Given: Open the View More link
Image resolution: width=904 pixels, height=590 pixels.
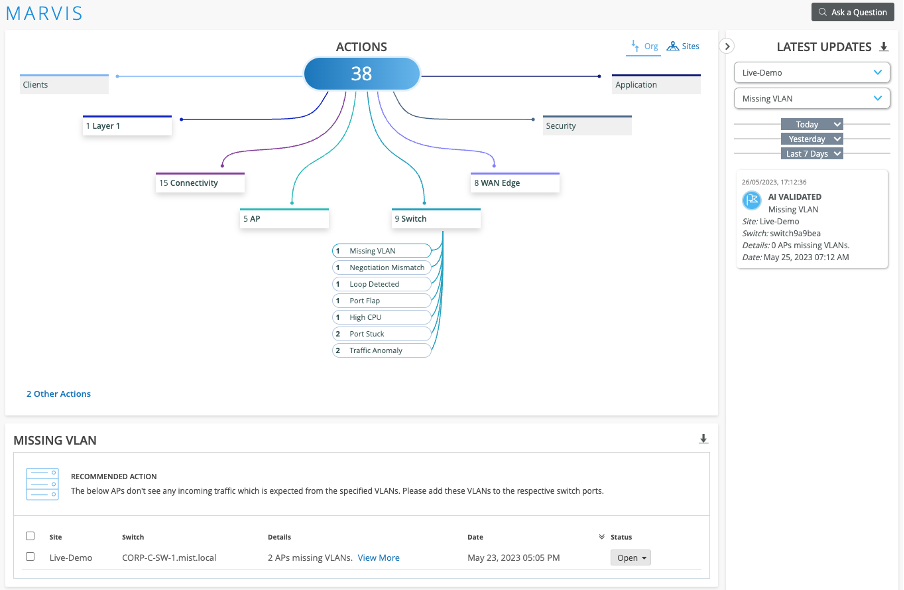Looking at the screenshot, I should (x=378, y=558).
